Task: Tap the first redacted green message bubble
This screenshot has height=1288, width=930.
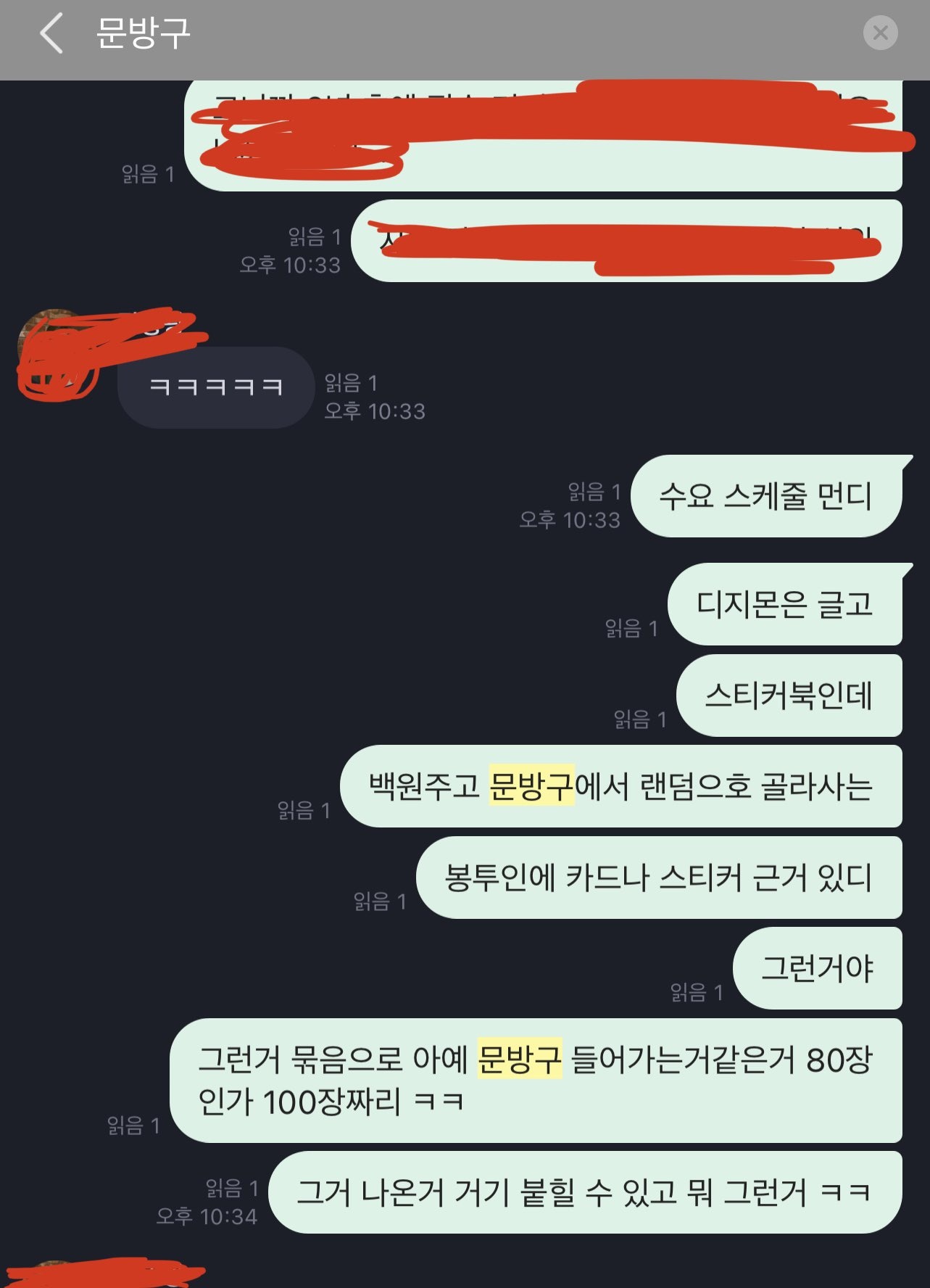Action: tap(544, 136)
